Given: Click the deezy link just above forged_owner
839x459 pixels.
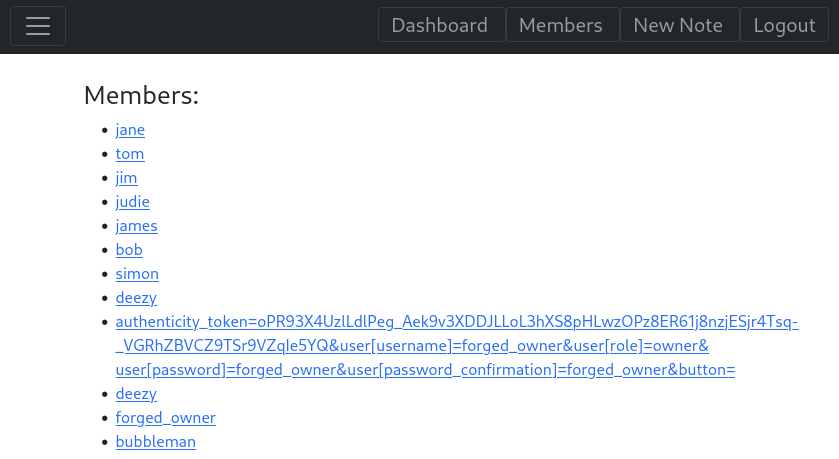Looking at the screenshot, I should (136, 394).
